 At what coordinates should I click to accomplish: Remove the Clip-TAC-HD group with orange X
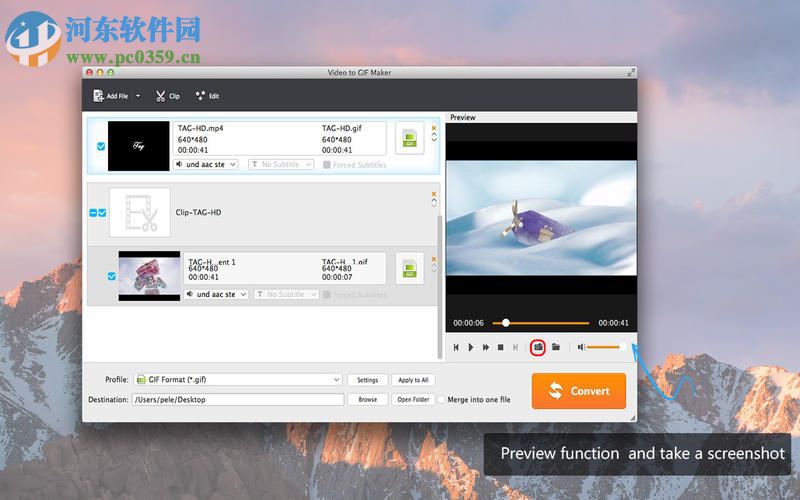click(434, 194)
